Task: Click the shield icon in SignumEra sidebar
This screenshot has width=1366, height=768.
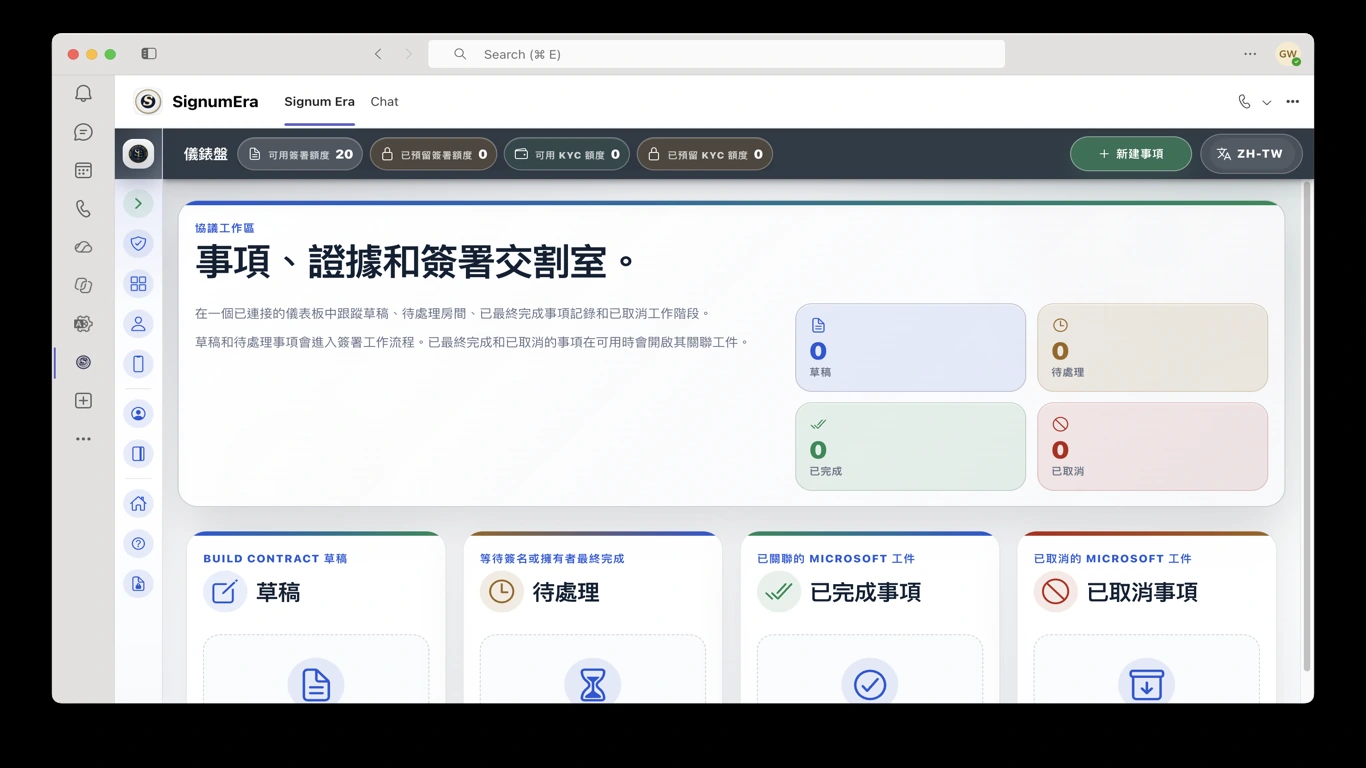Action: pyautogui.click(x=138, y=243)
